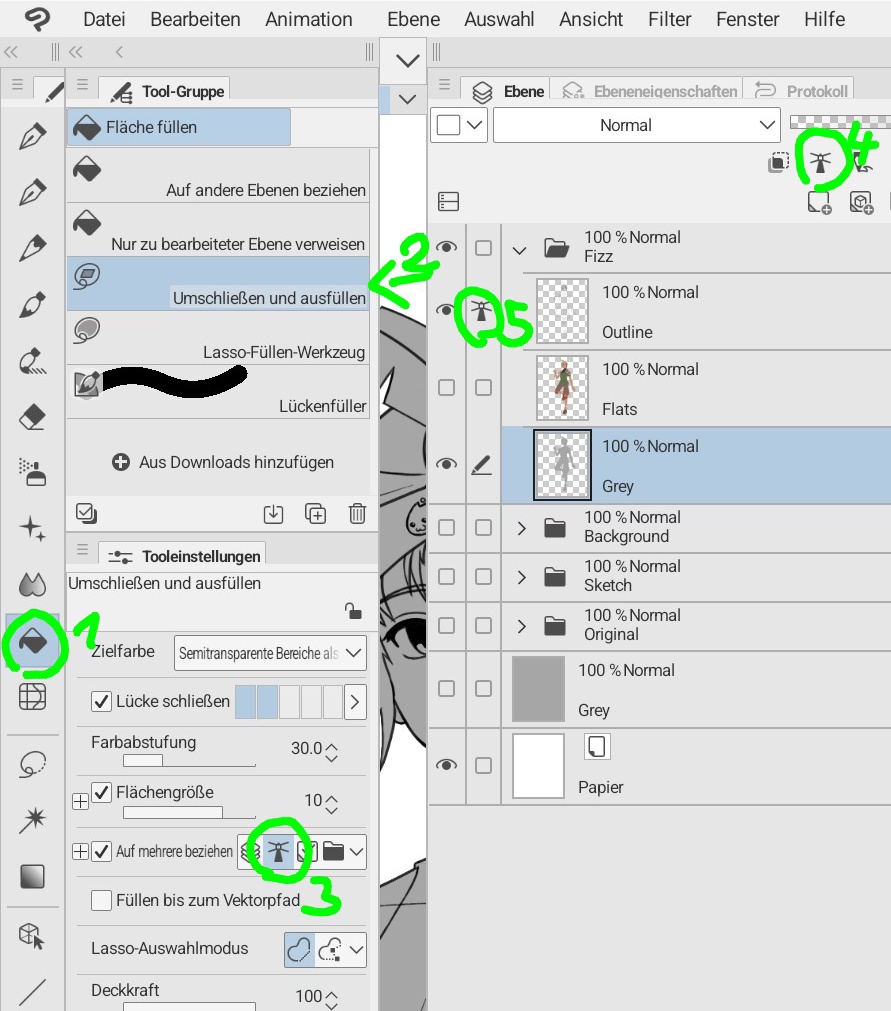891x1011 pixels.
Task: Open the Filter menu
Action: 670,19
